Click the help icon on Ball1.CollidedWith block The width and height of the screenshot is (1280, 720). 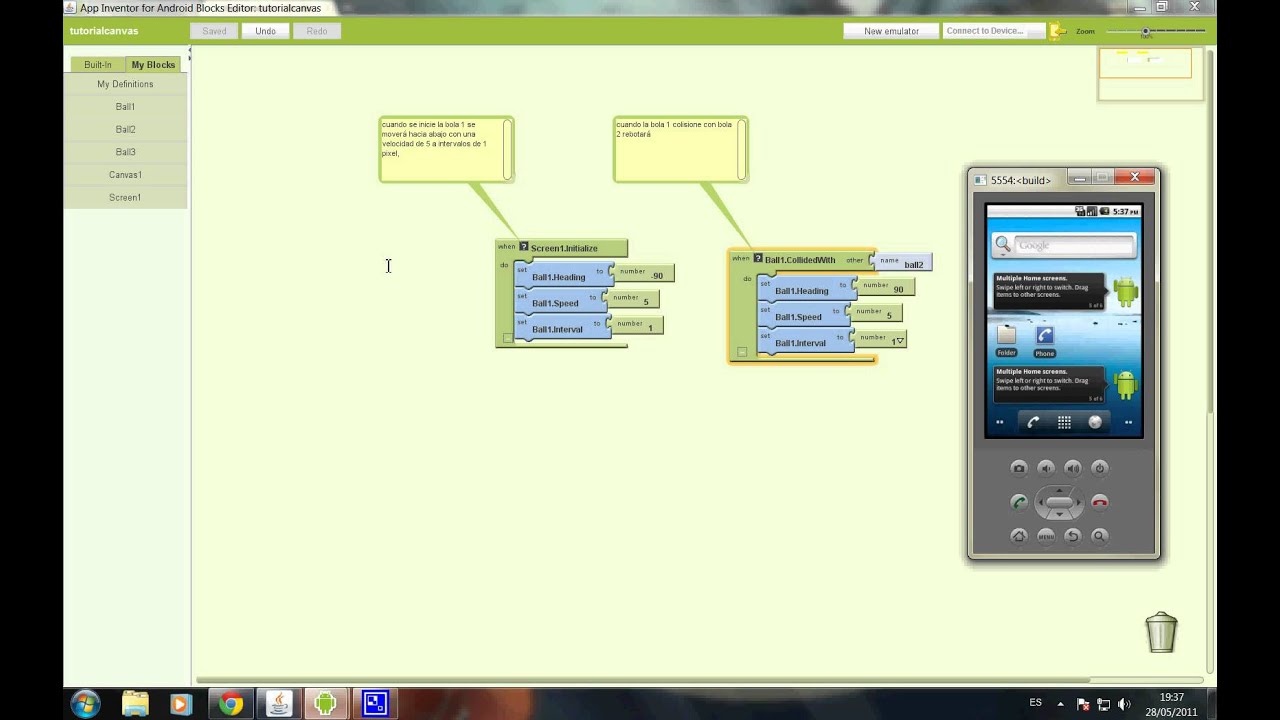(758, 258)
